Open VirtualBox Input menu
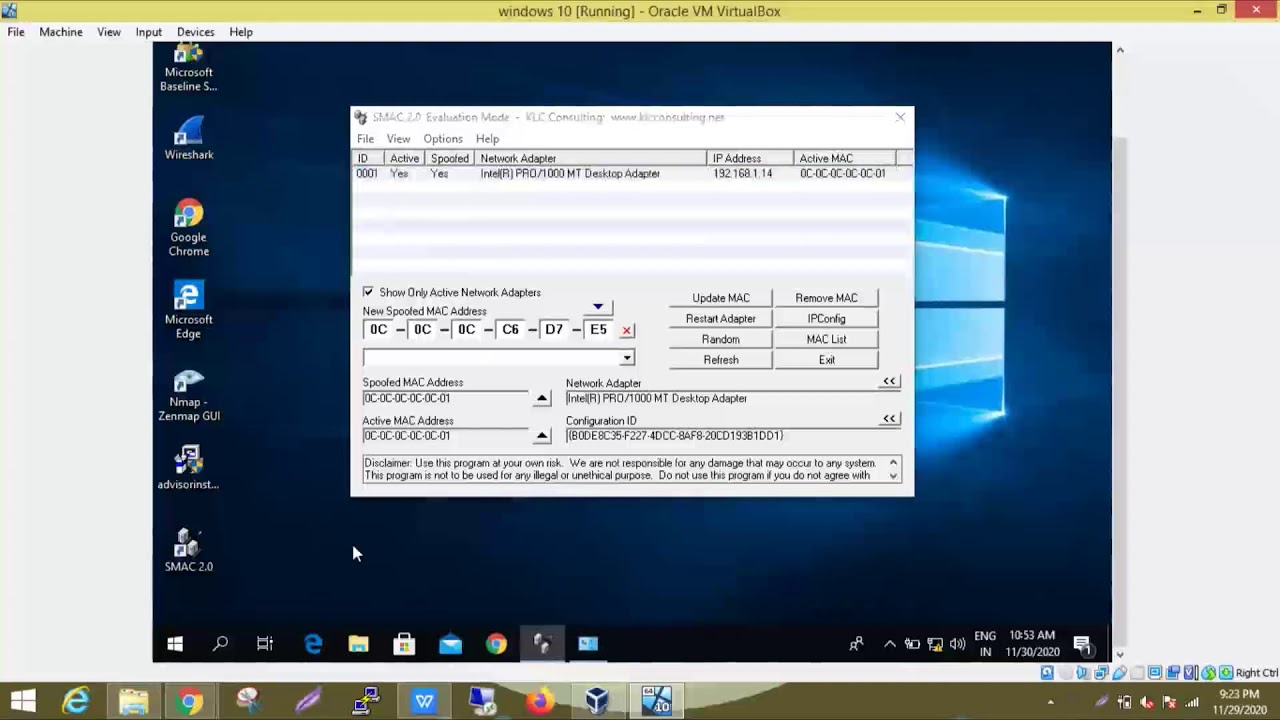This screenshot has width=1280, height=720. (148, 32)
